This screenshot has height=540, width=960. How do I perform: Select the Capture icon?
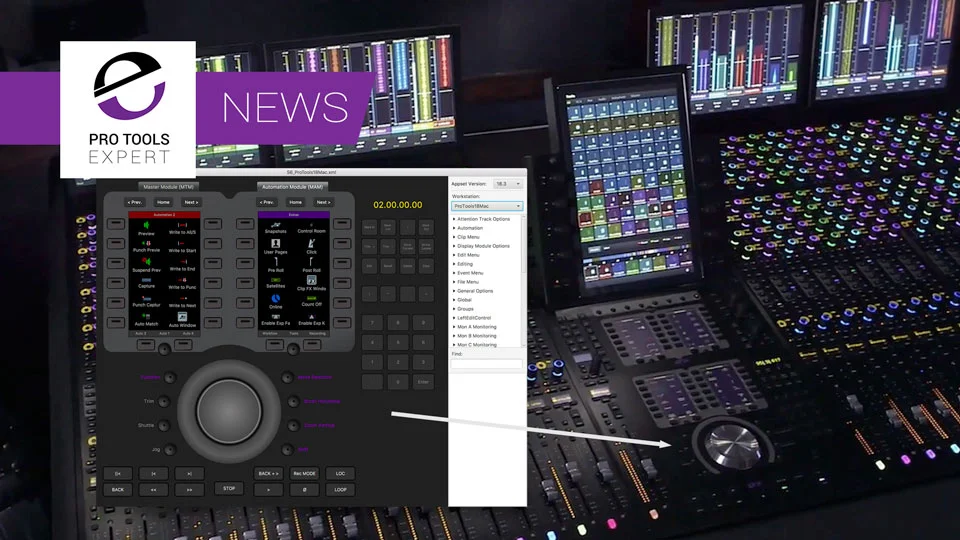146,280
